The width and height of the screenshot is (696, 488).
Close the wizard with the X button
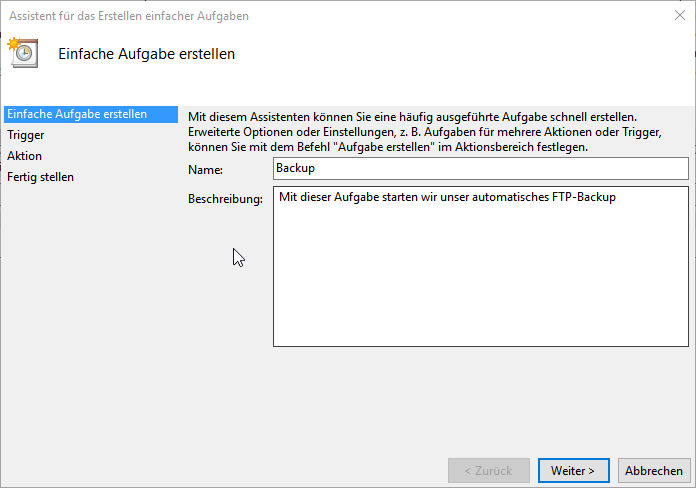click(x=680, y=16)
